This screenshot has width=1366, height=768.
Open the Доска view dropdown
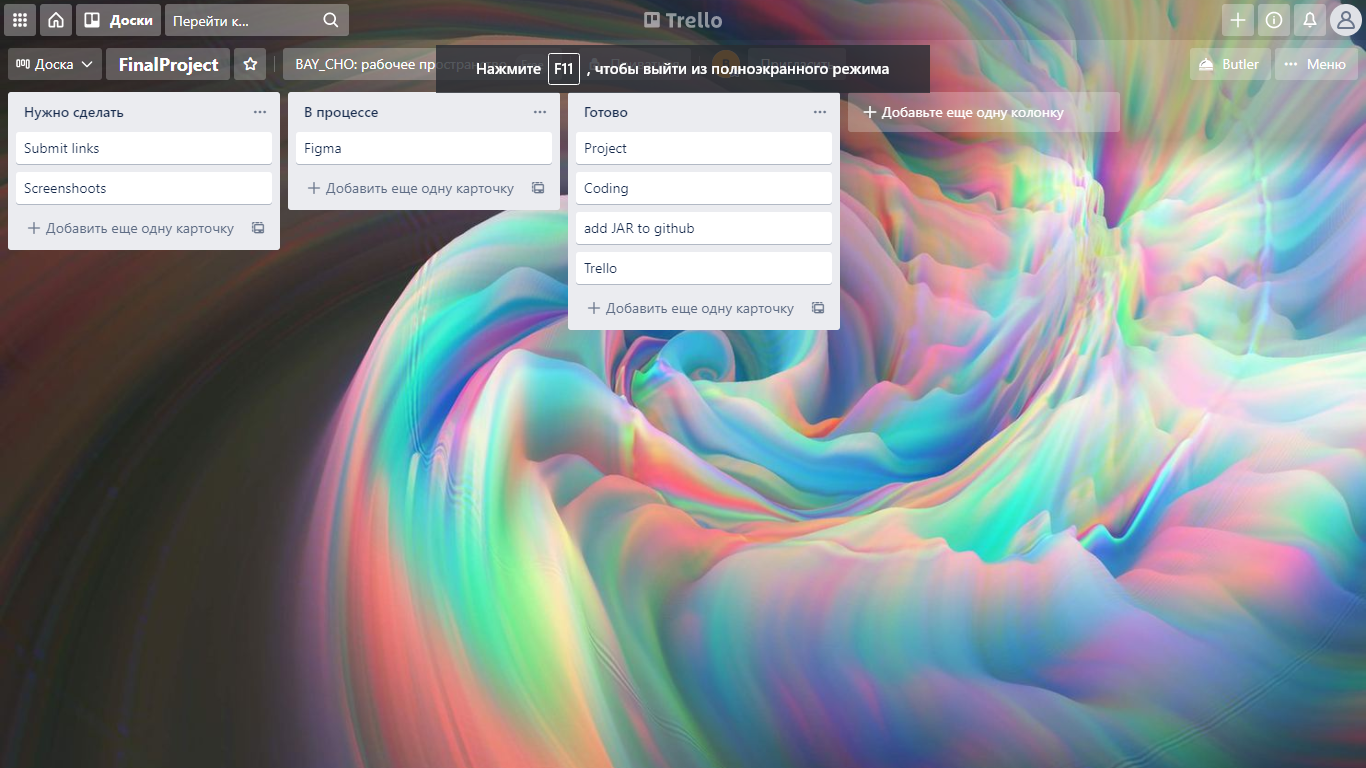click(x=55, y=63)
